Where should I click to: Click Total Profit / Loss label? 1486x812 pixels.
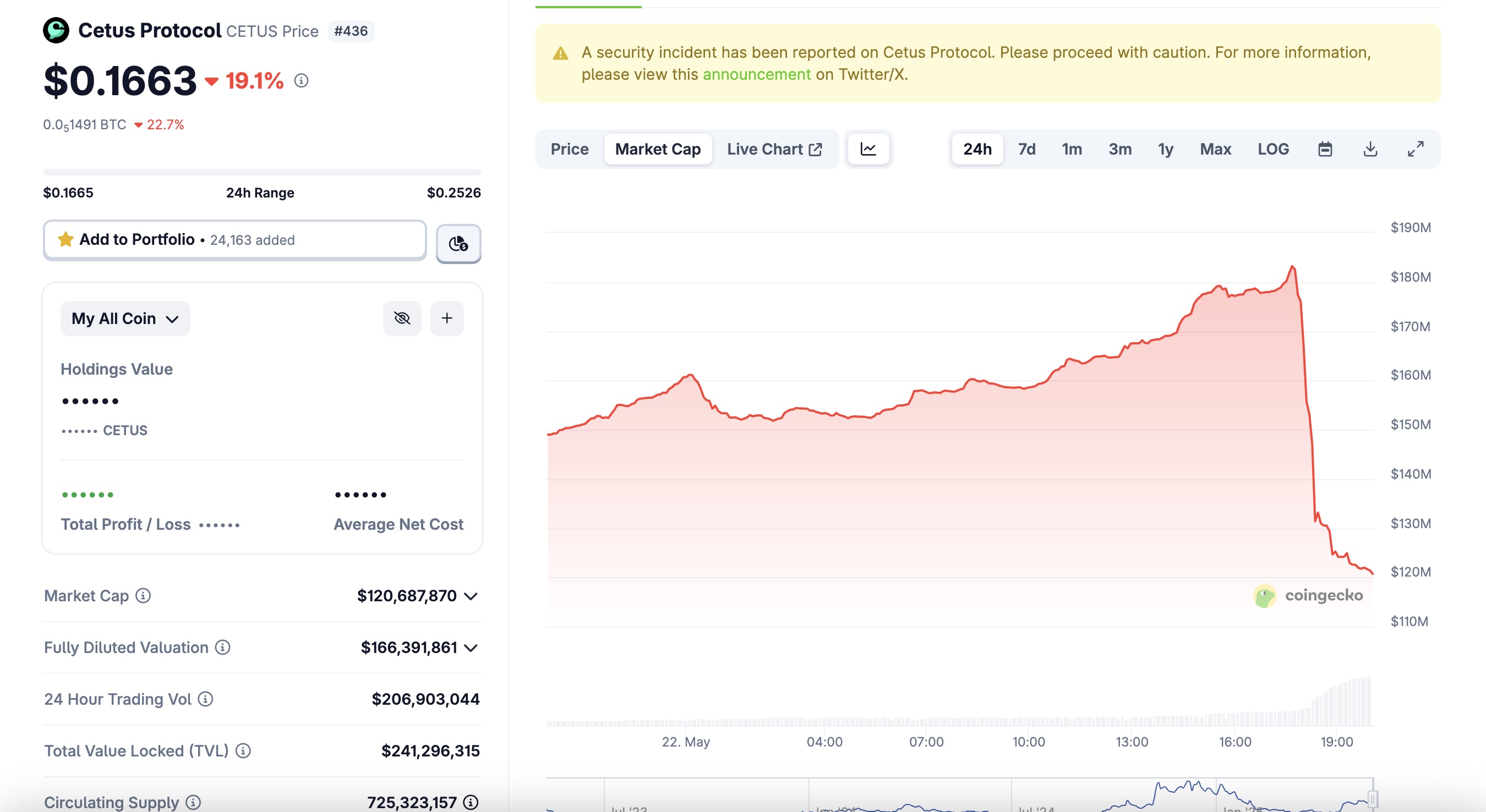click(125, 524)
